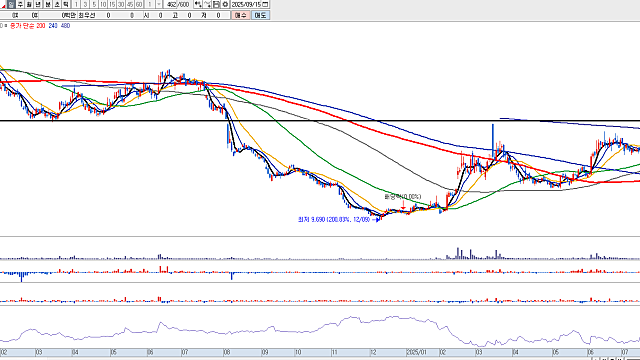
Task: Switch chart to 틱 (tick) period
Action: [x=66, y=4]
